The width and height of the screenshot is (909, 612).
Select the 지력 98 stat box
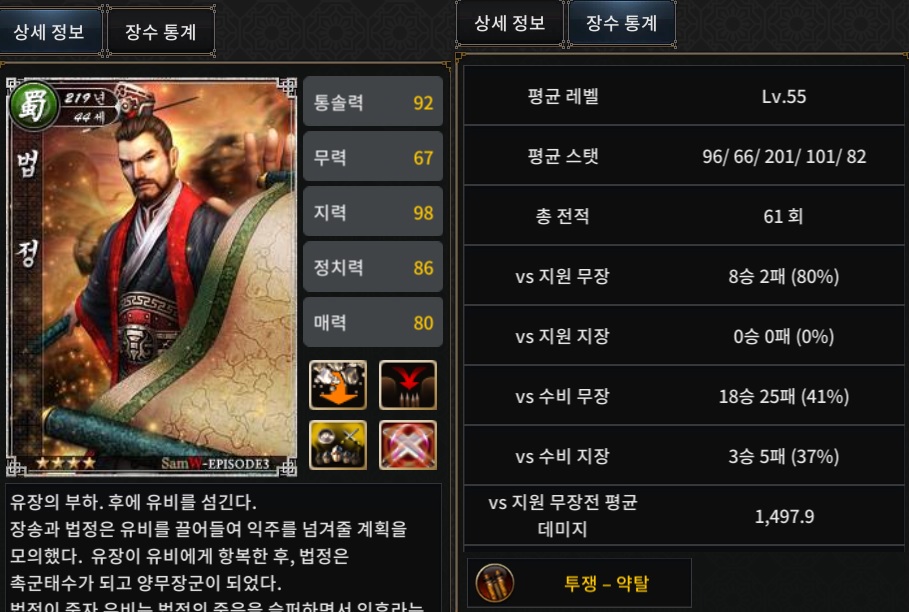pos(373,212)
